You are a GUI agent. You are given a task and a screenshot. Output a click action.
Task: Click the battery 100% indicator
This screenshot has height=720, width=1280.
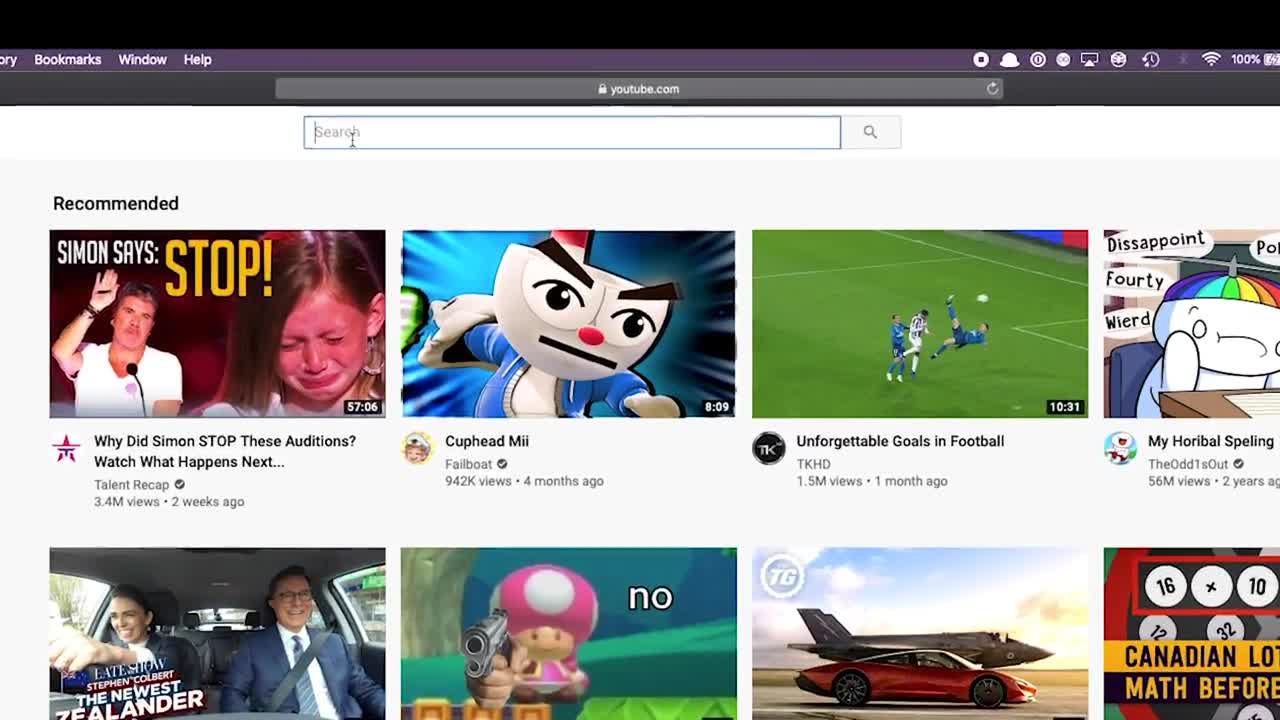point(1255,60)
